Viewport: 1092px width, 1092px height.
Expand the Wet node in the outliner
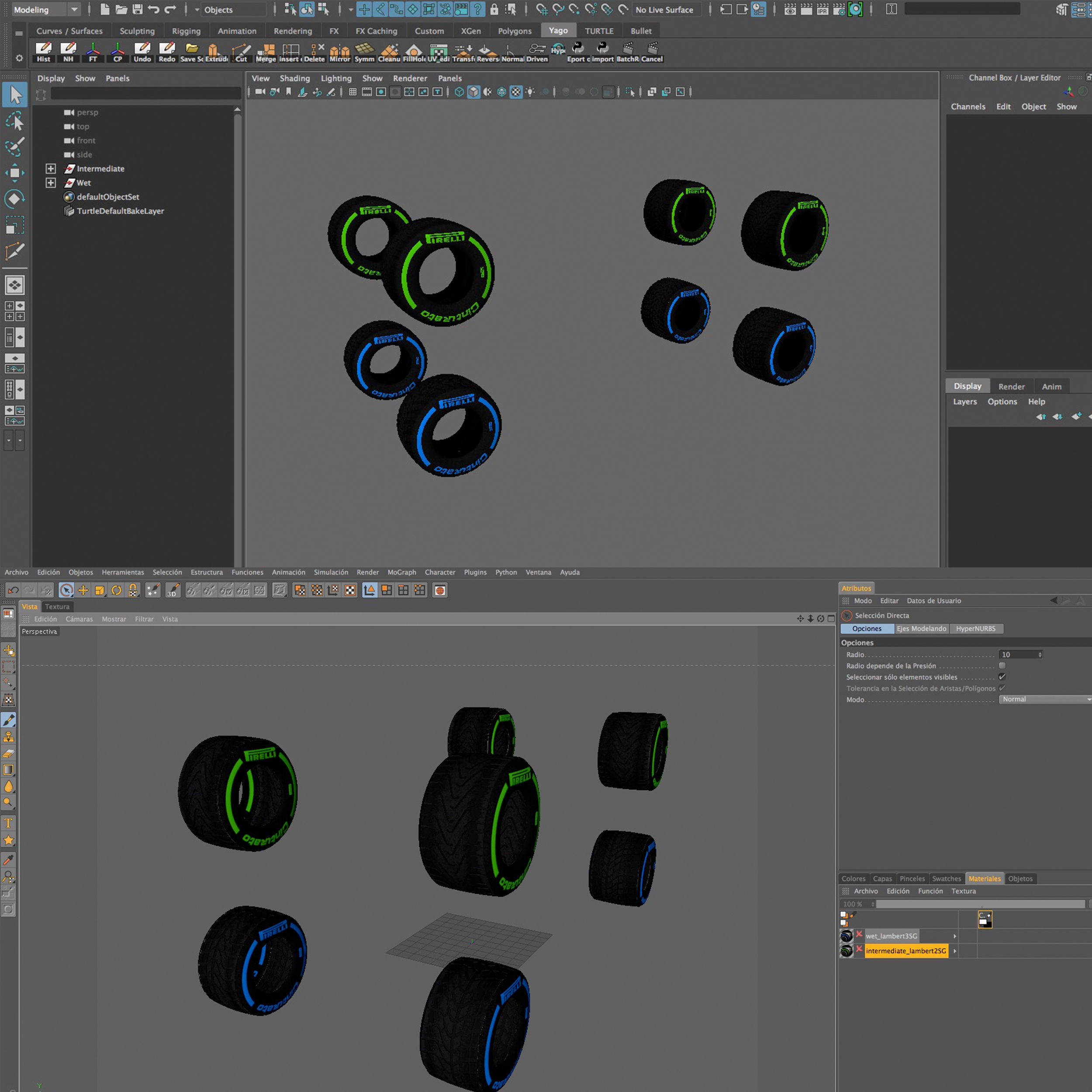click(x=51, y=183)
